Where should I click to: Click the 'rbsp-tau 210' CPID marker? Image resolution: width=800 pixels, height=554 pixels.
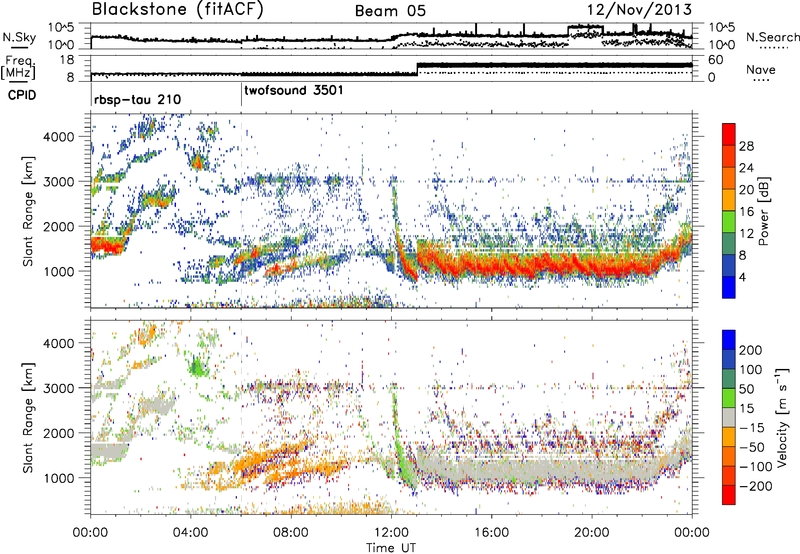(x=137, y=99)
